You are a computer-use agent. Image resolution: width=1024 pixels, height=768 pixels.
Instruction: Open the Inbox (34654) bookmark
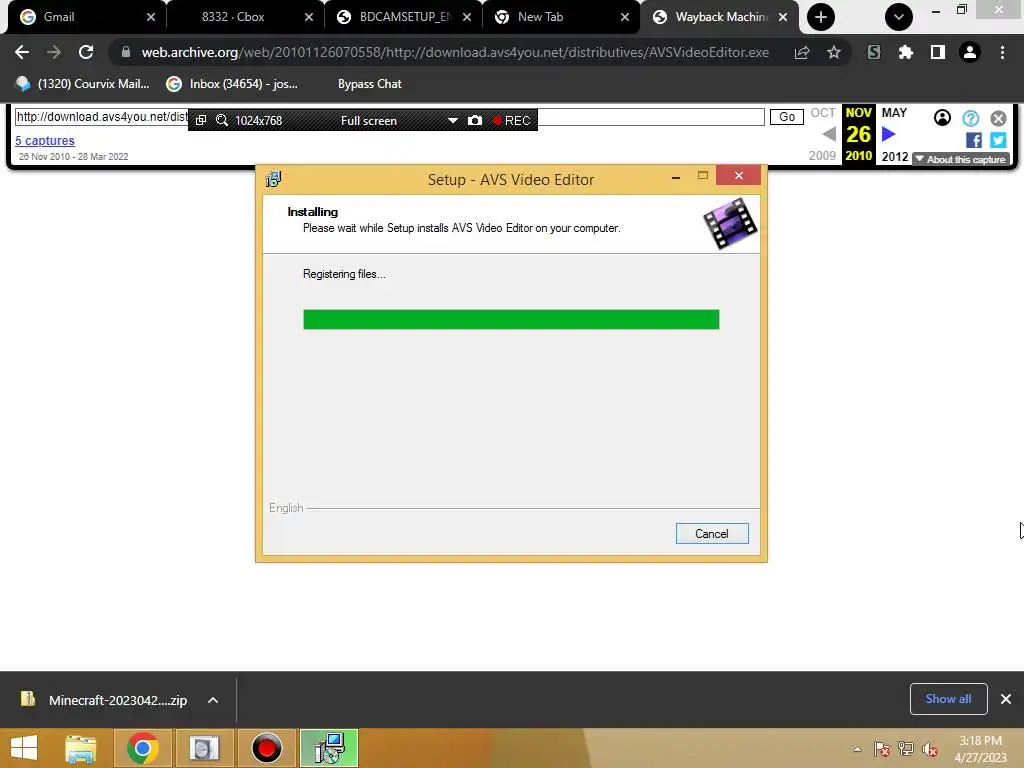232,84
